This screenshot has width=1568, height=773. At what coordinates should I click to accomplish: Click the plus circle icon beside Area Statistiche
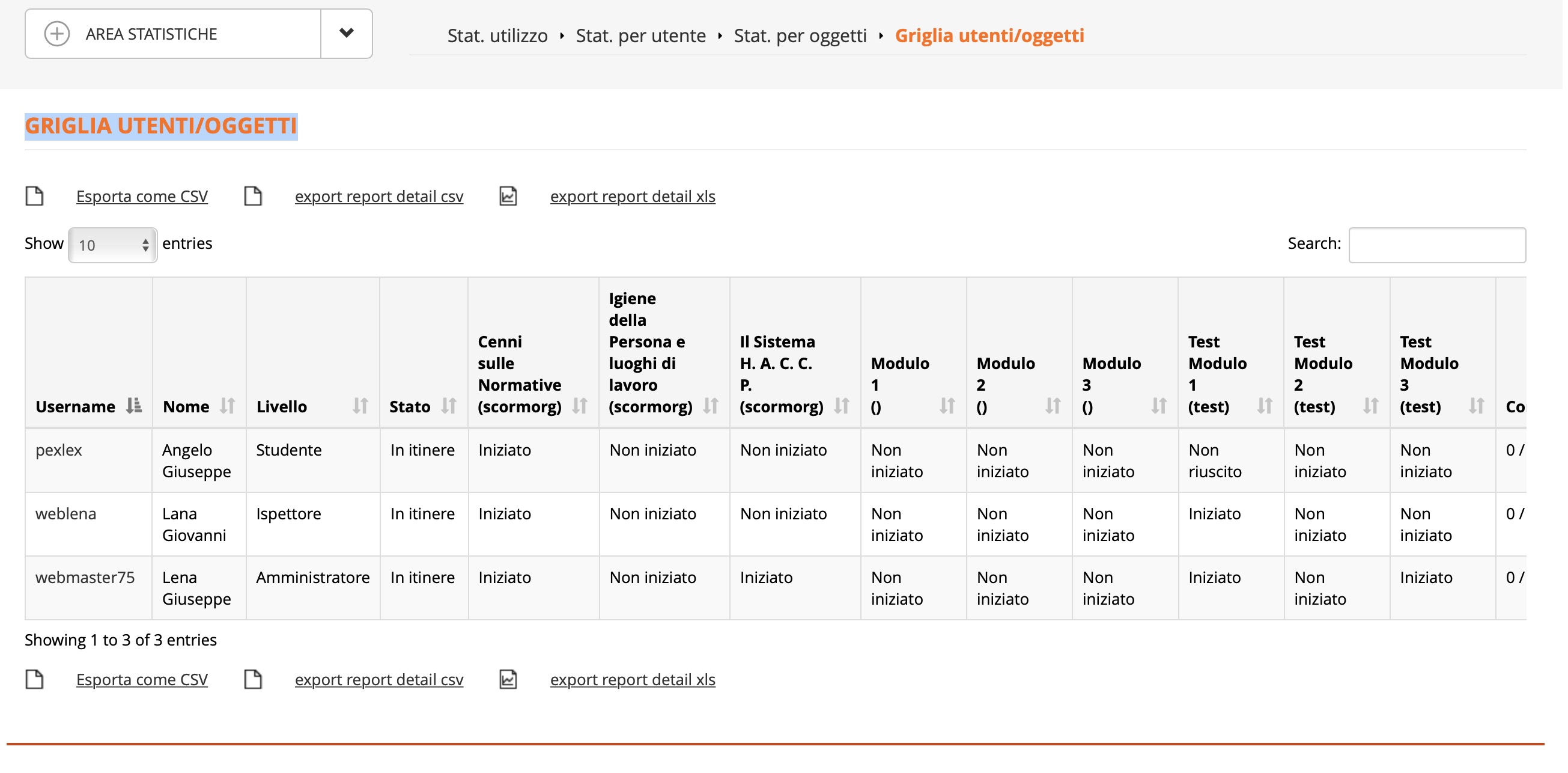point(56,34)
